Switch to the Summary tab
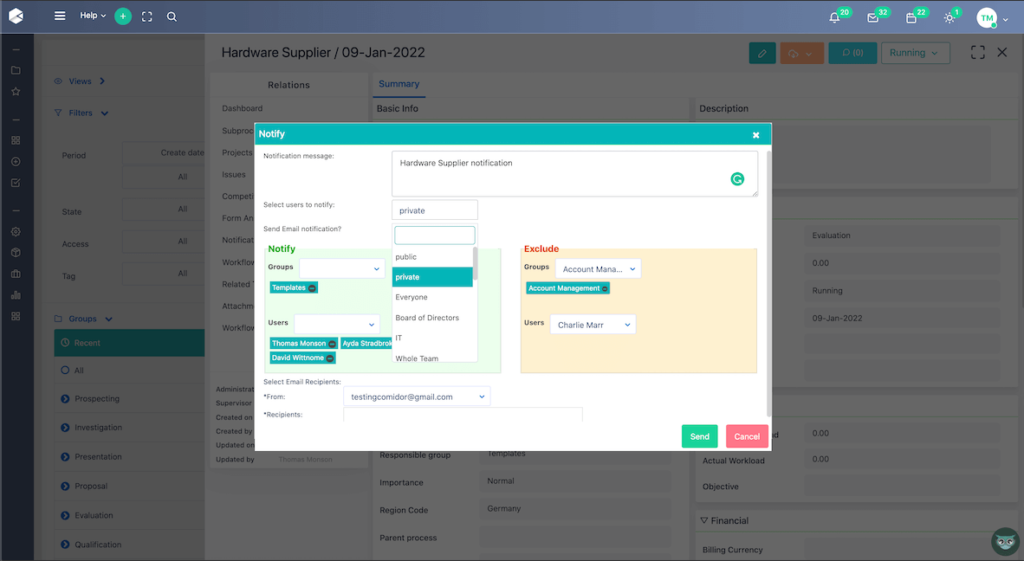Viewport: 1024px width, 561px height. click(x=399, y=84)
